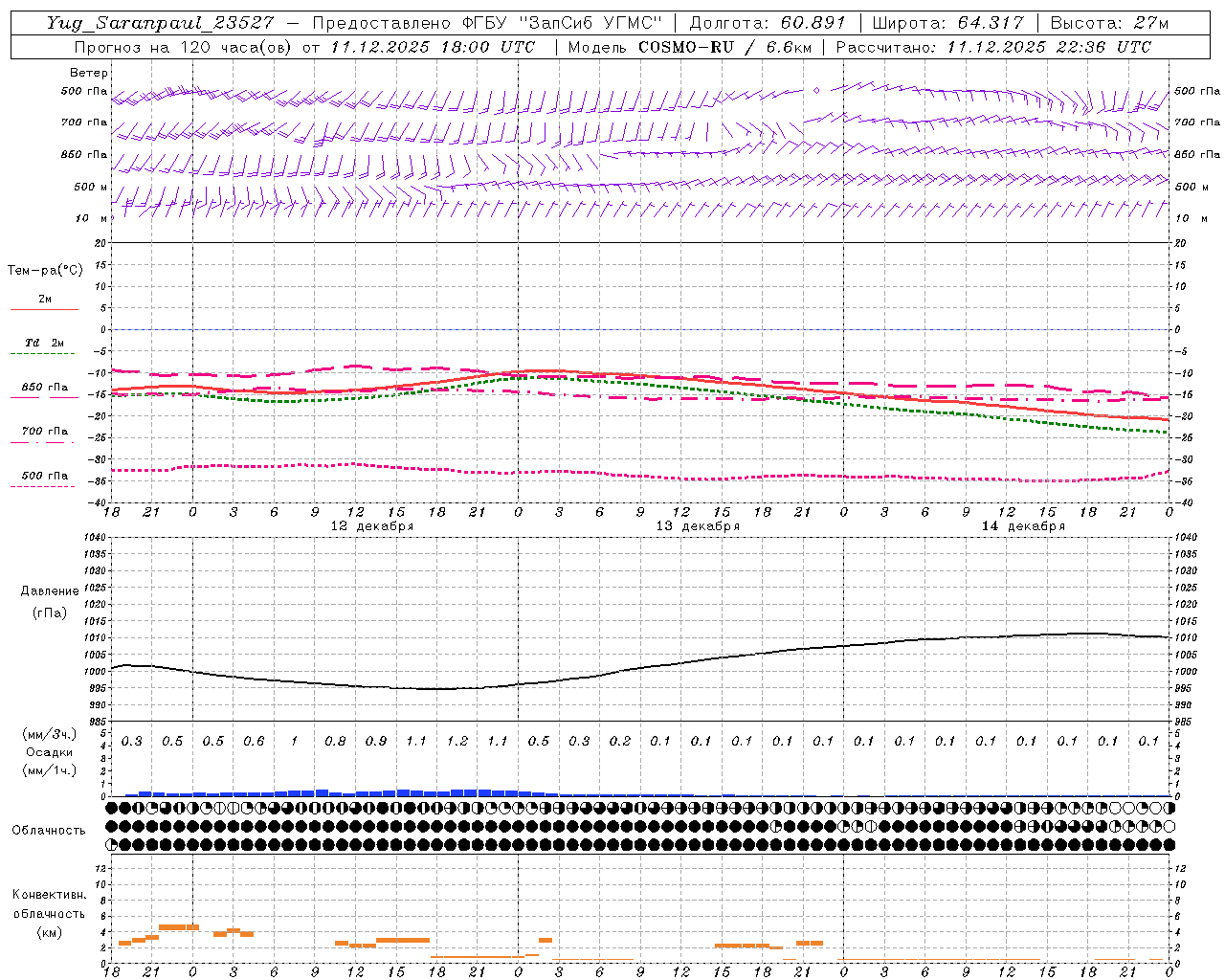
Task: Click the precipitation value '0.2'
Action: tap(620, 742)
